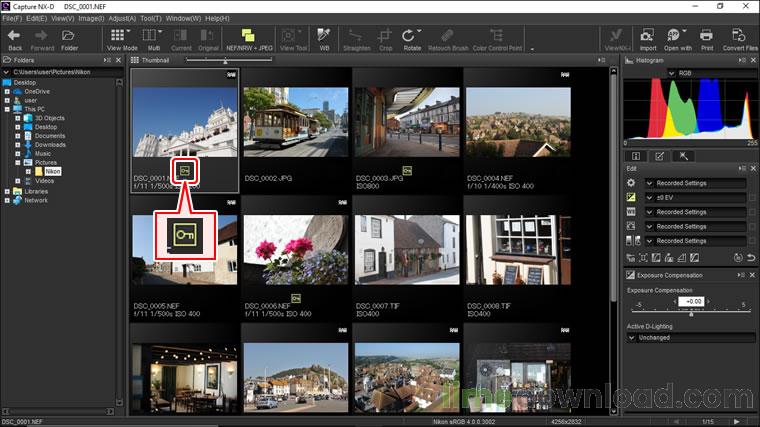Image resolution: width=760 pixels, height=427 pixels.
Task: Toggle the checkbox beside ±0 EV setting
Action: 752,198
